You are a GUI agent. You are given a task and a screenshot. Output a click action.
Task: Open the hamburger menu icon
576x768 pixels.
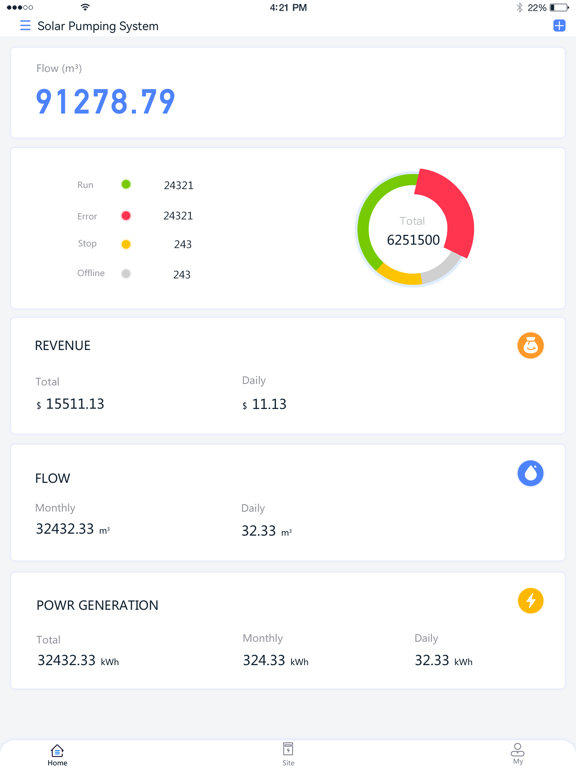pyautogui.click(x=25, y=25)
